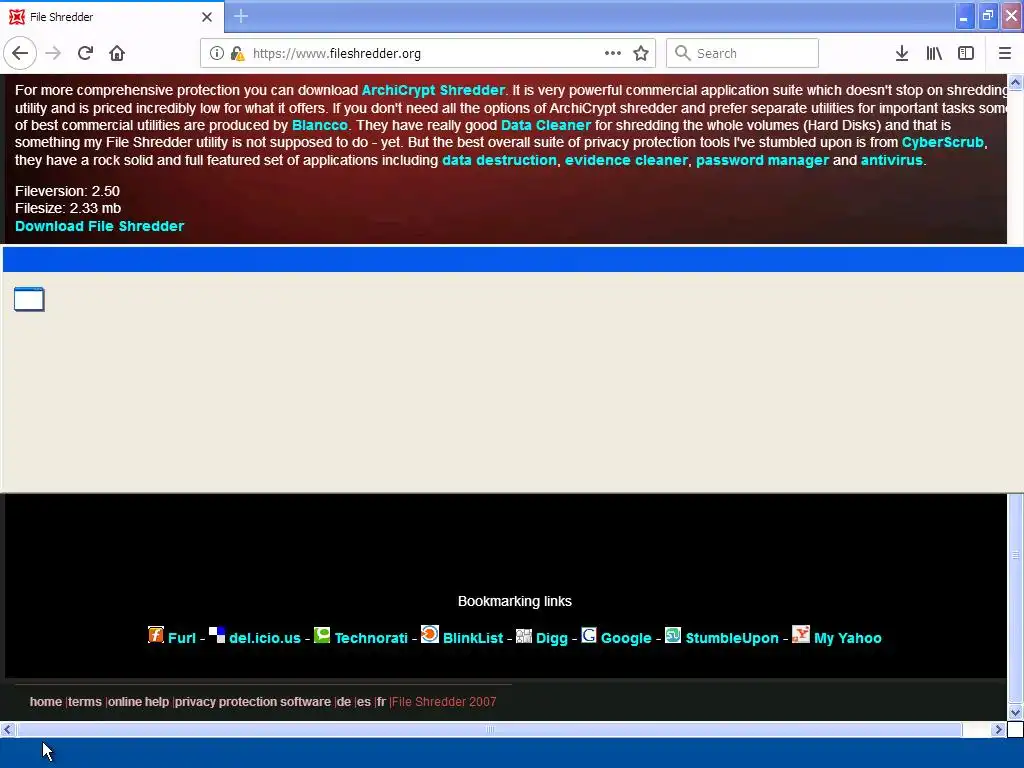This screenshot has height=768, width=1024.
Task: Click the vertical scrollbar up arrow
Action: 1015,82
